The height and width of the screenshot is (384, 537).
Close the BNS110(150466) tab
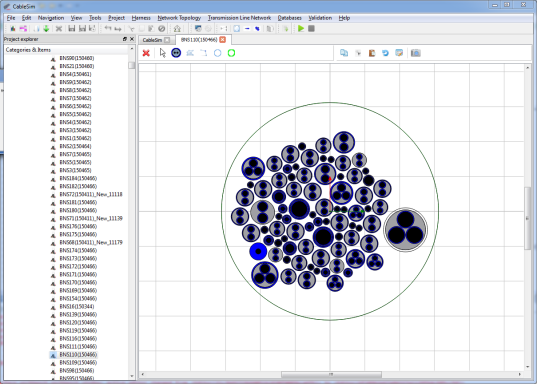(x=223, y=40)
